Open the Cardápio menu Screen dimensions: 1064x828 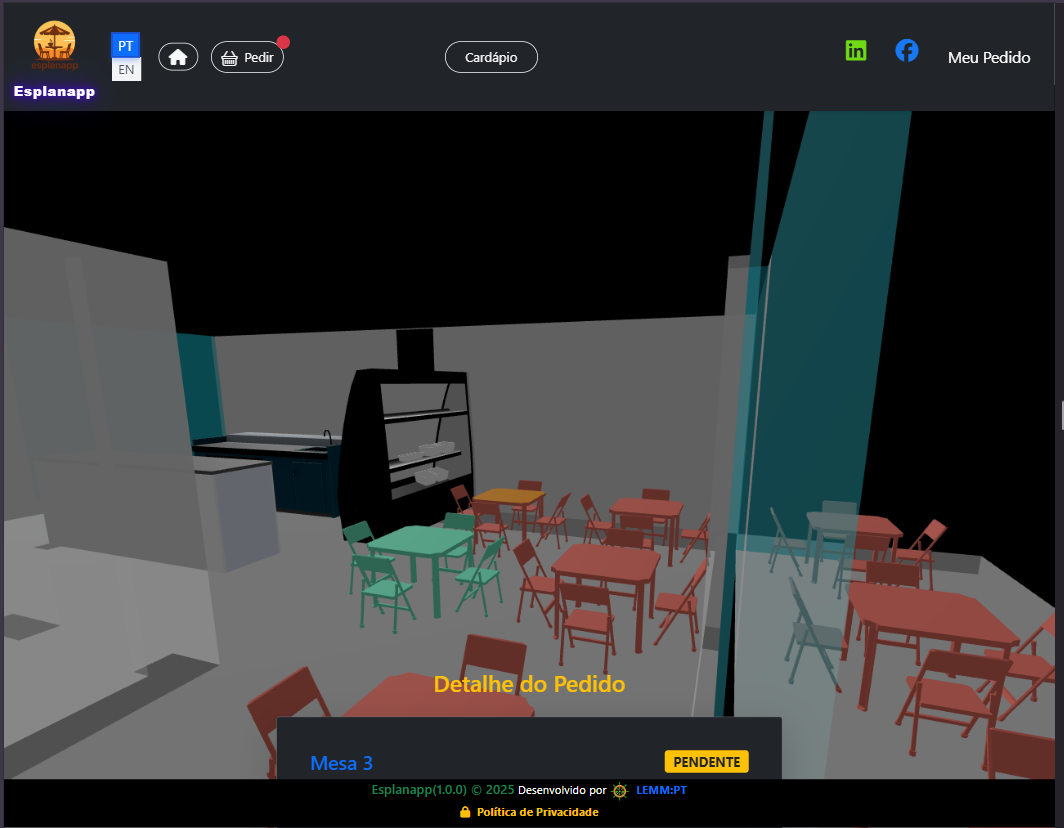click(491, 57)
